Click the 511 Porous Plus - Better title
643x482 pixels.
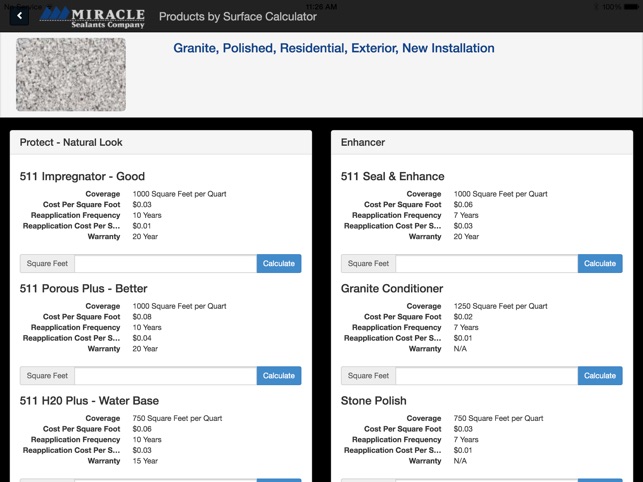point(83,288)
